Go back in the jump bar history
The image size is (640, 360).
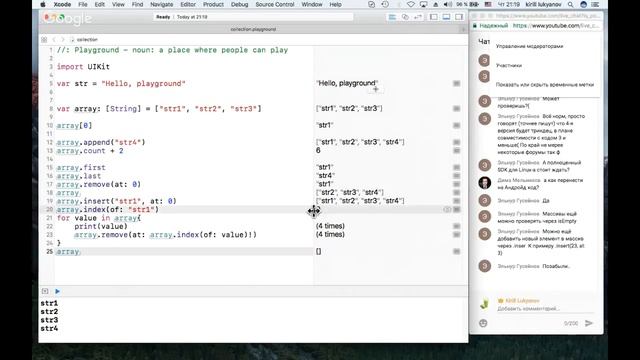coord(54,40)
